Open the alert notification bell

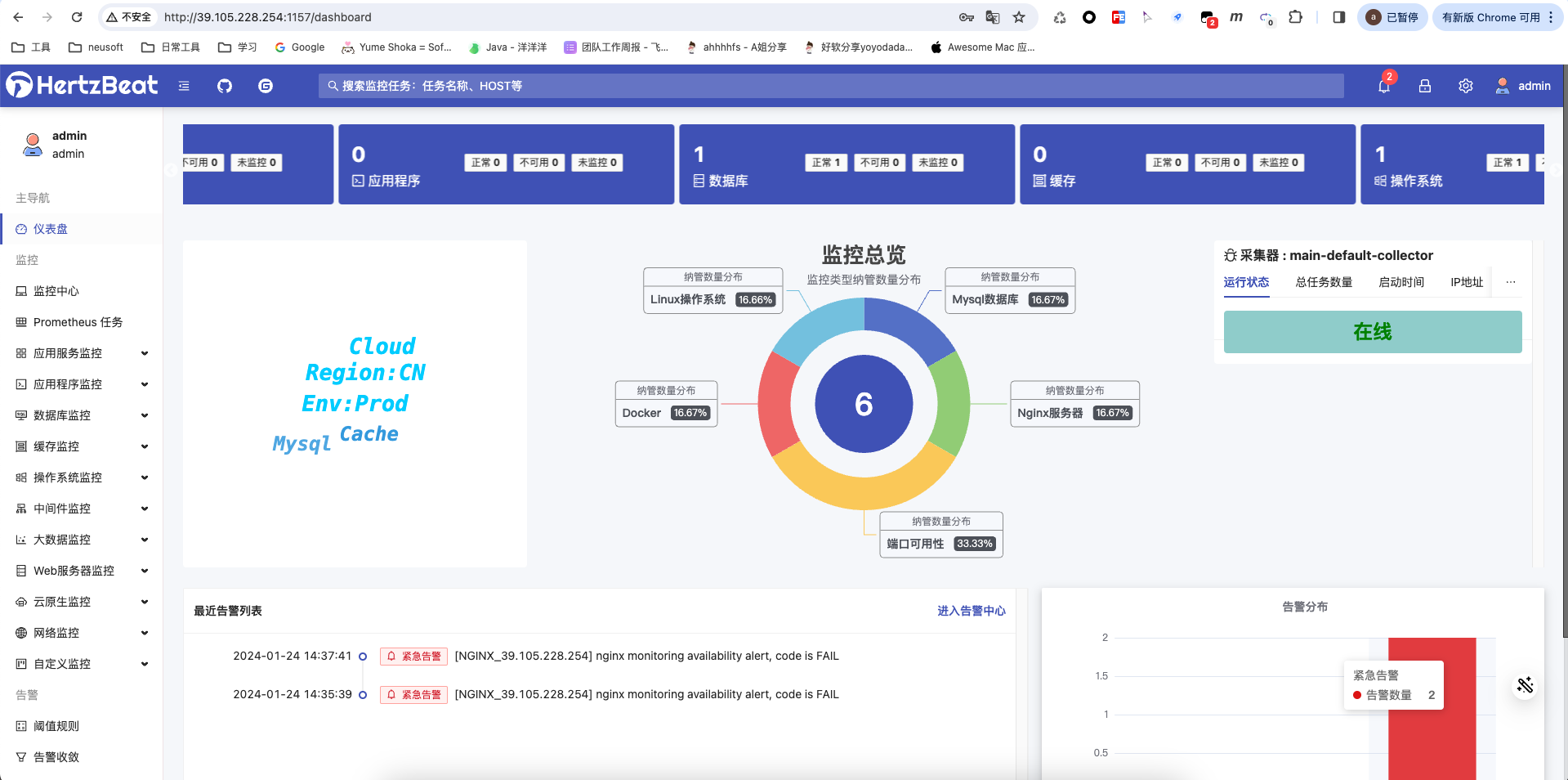click(1384, 86)
